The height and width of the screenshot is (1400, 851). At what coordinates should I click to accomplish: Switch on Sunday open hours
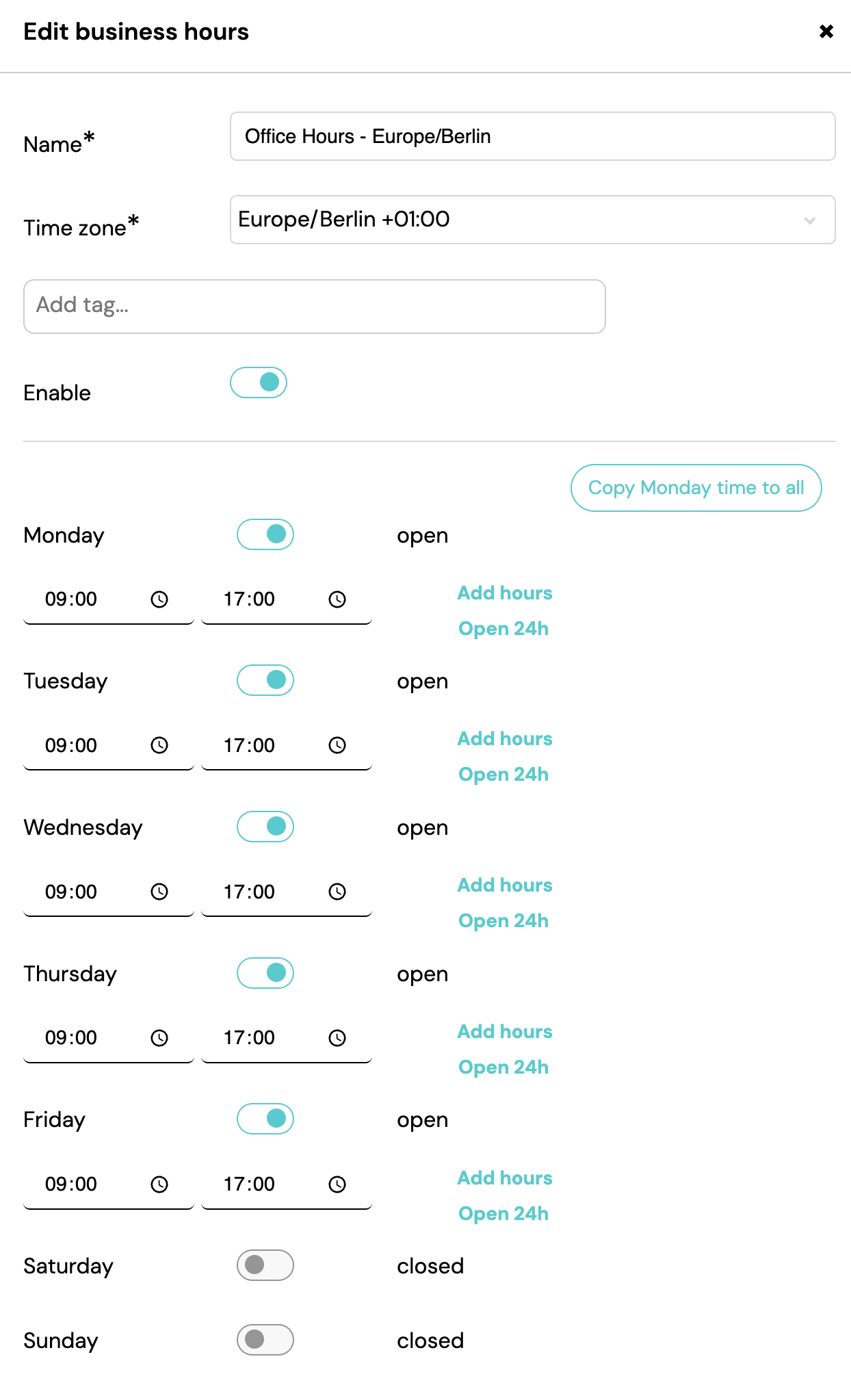coord(265,1340)
